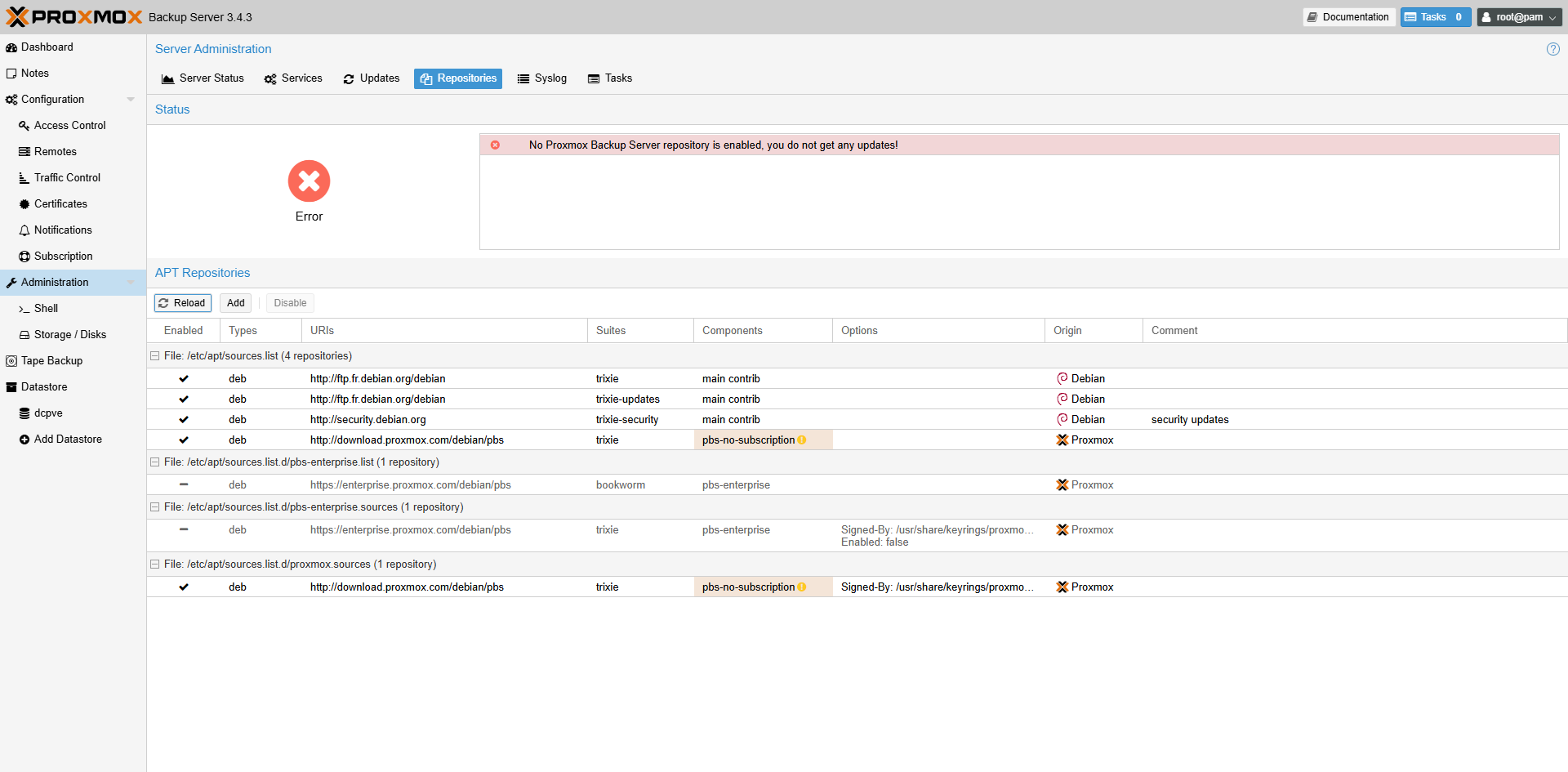
Task: Select enabled checkmark of trixie-updates repository row
Action: pos(184,399)
